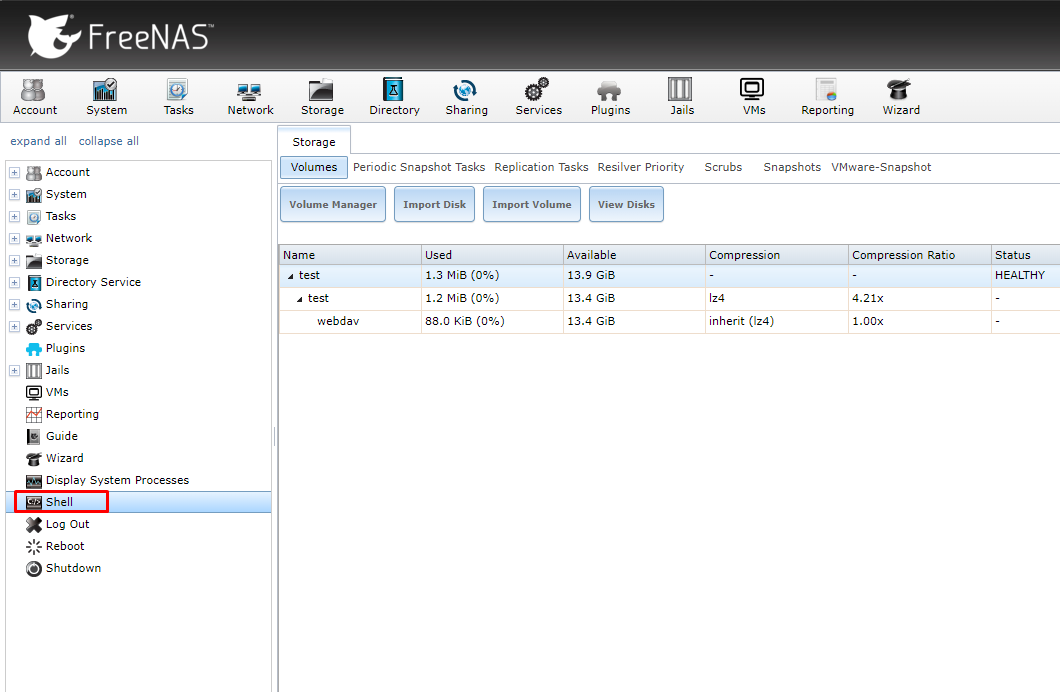Open Tasks in the top toolbar
The width and height of the screenshot is (1060, 692).
click(x=178, y=97)
